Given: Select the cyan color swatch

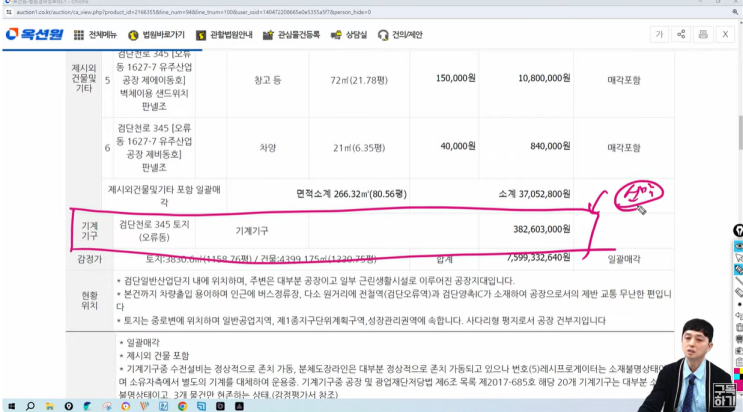Looking at the screenshot, I should [737, 375].
